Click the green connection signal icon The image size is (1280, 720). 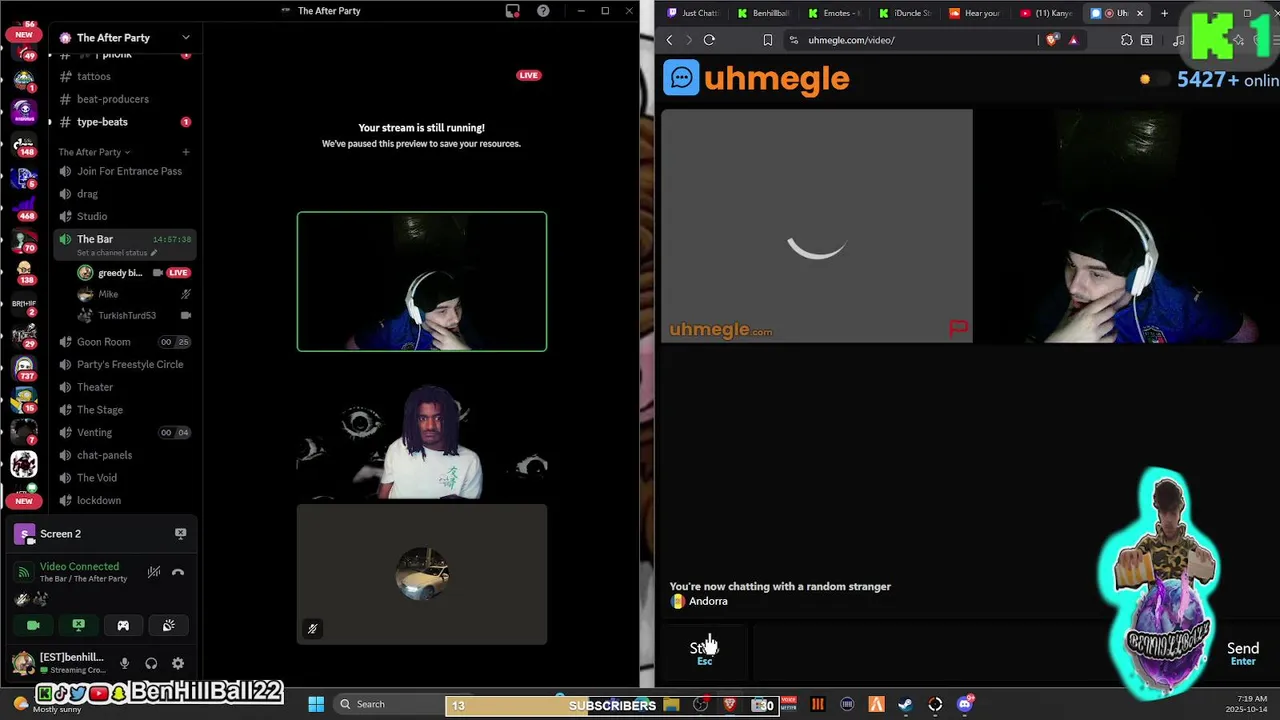click(x=24, y=572)
